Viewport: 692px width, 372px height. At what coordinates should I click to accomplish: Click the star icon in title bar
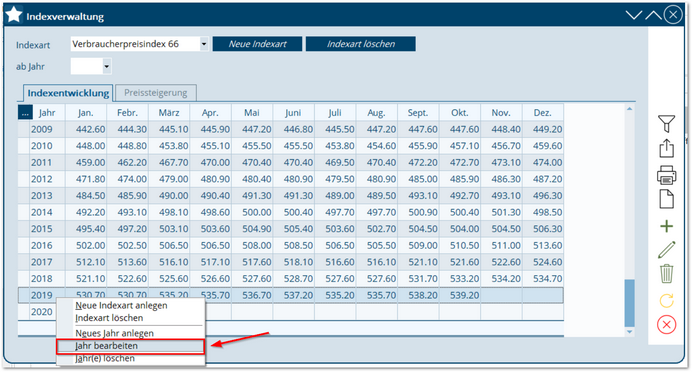coord(13,15)
